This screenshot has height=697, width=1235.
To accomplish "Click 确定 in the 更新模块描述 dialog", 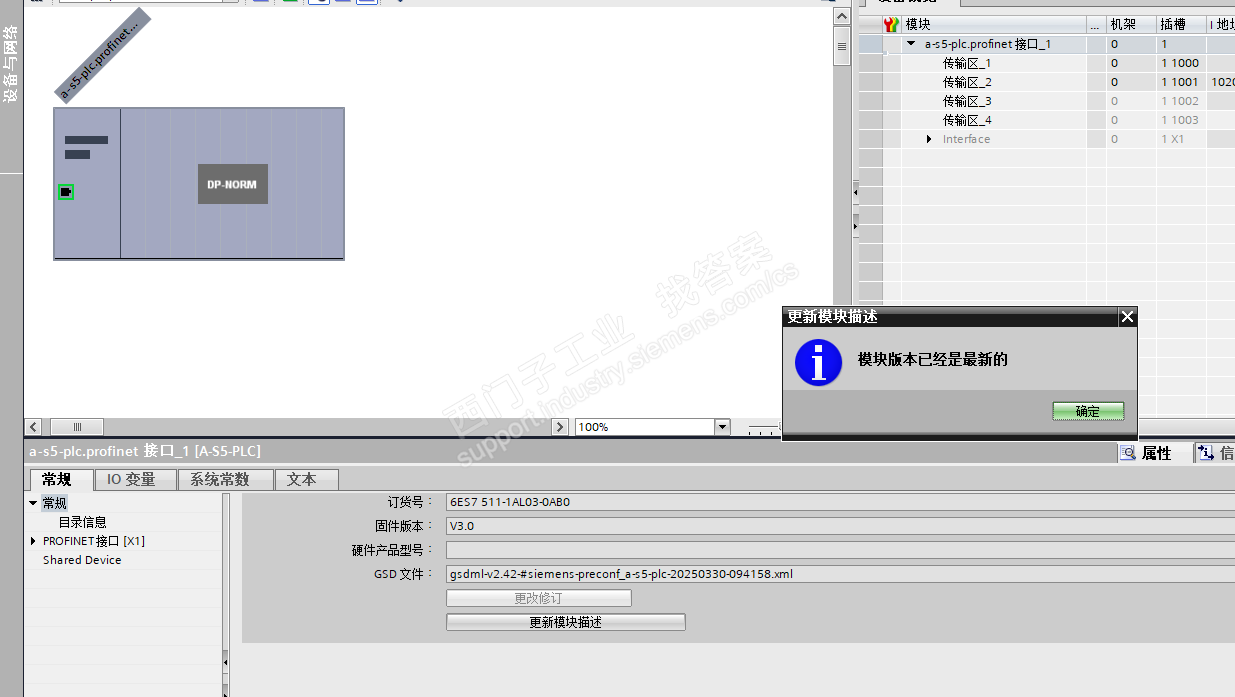I will [1088, 411].
